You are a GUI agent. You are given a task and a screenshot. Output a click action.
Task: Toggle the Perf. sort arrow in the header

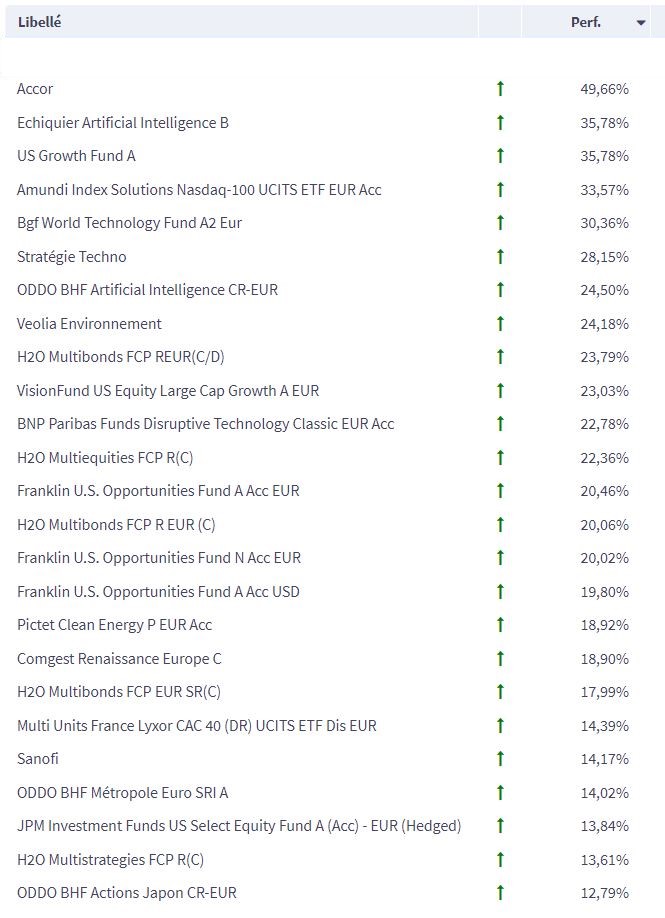tap(641, 23)
